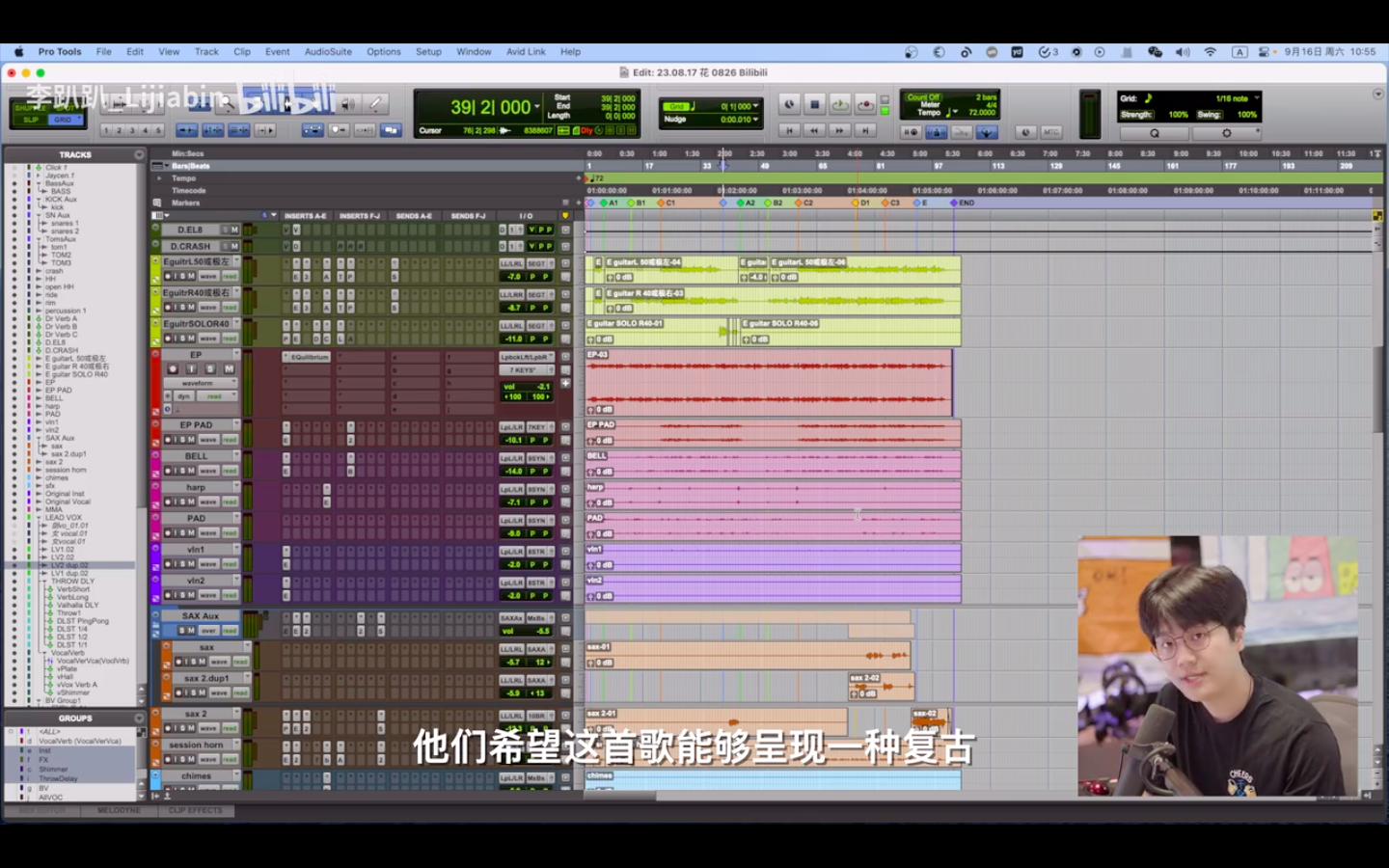Click the volume icon in menu bar
This screenshot has width=1389, height=868.
1183,52
